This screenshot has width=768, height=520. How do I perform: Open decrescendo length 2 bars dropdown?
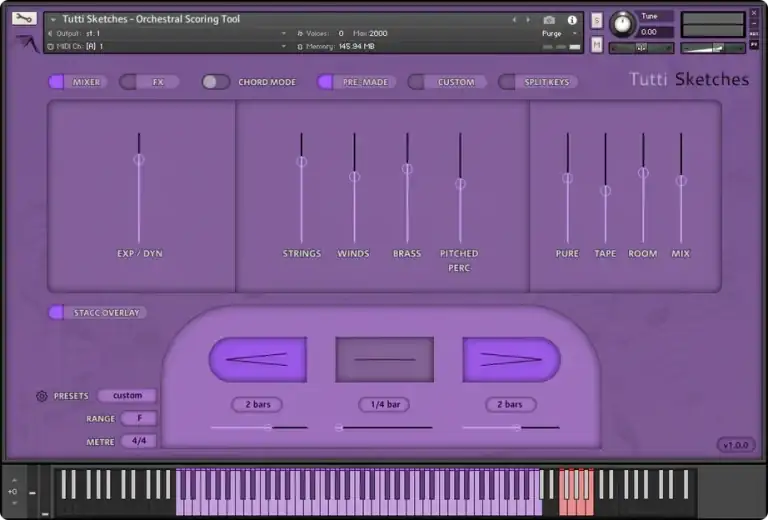(511, 404)
